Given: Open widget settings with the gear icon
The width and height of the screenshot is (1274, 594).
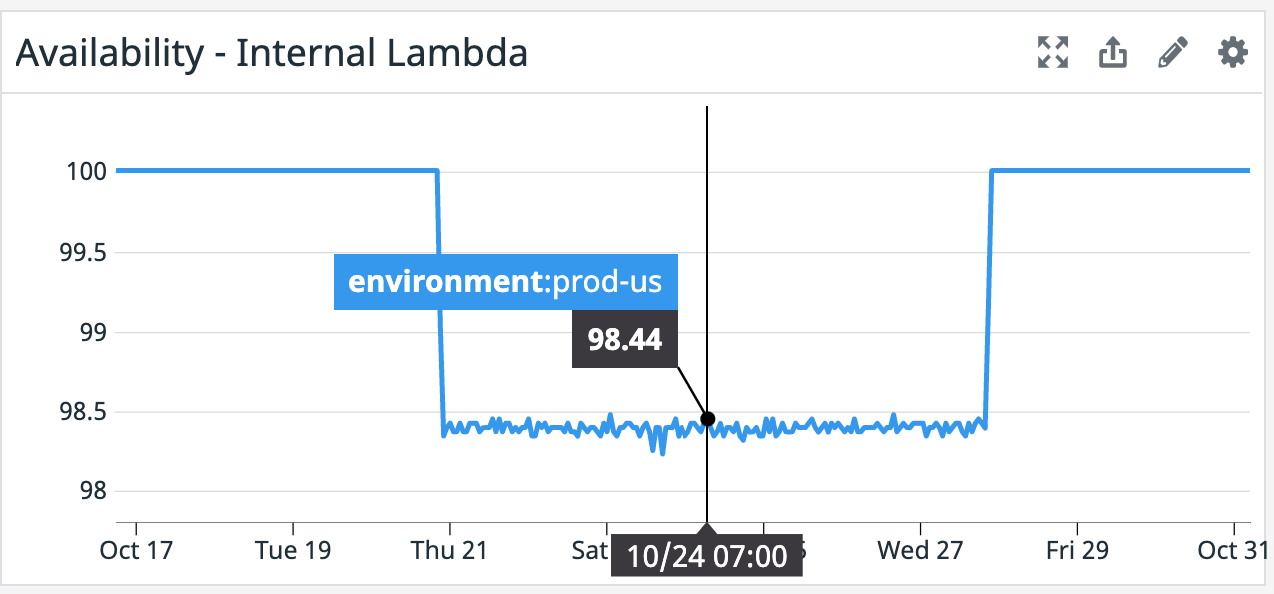Looking at the screenshot, I should 1231,53.
